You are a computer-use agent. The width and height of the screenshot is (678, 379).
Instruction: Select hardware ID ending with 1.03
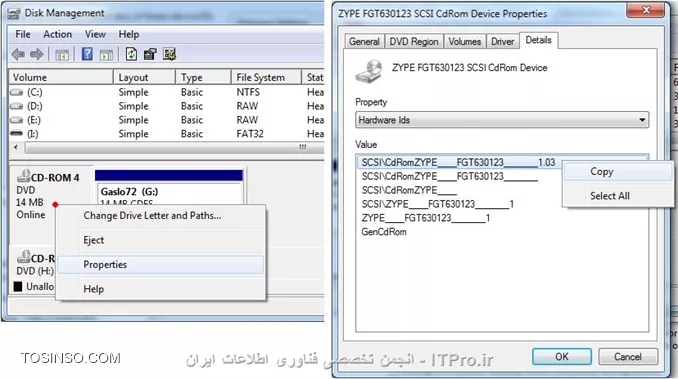(x=458, y=162)
